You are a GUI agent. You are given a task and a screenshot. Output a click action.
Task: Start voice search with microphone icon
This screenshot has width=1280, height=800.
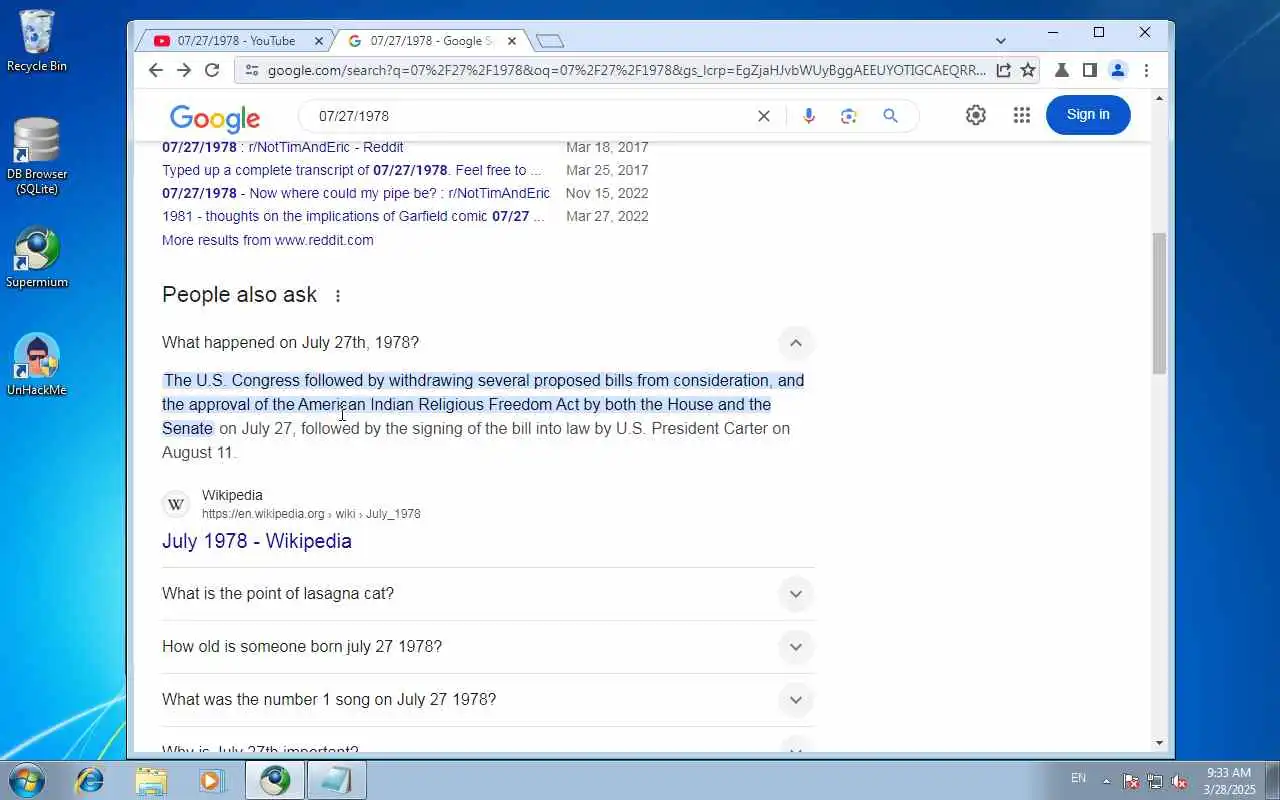pos(809,116)
